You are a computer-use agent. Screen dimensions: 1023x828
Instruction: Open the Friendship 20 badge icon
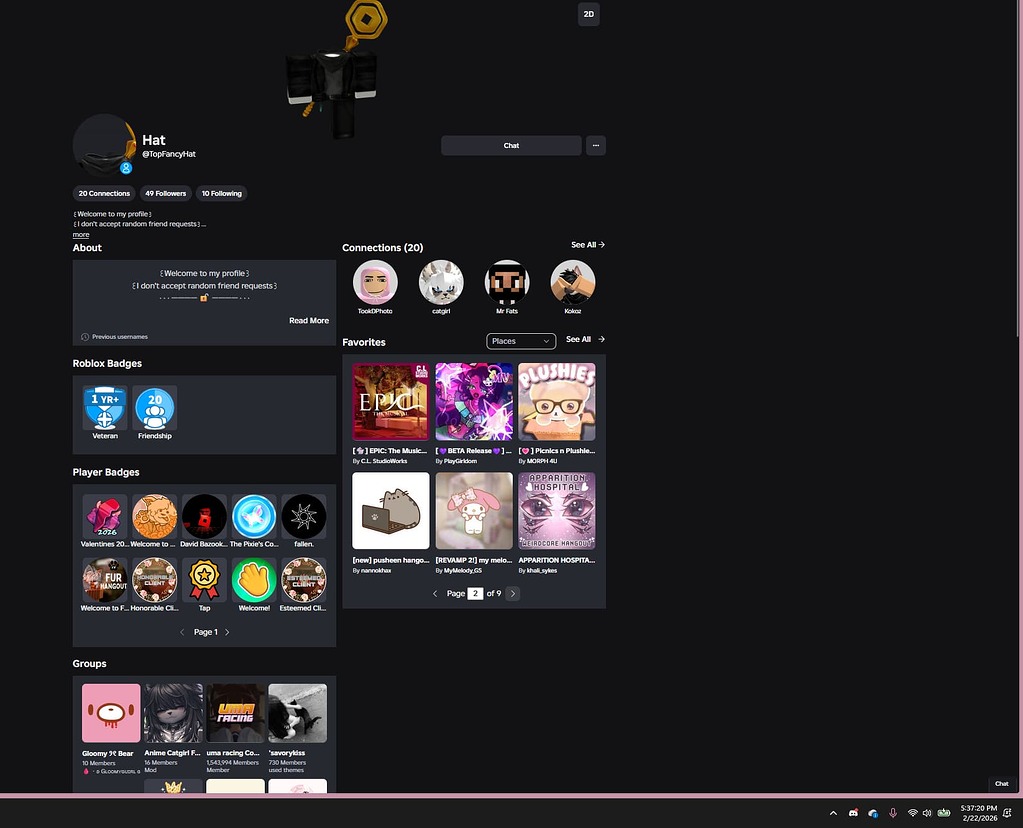(155, 408)
